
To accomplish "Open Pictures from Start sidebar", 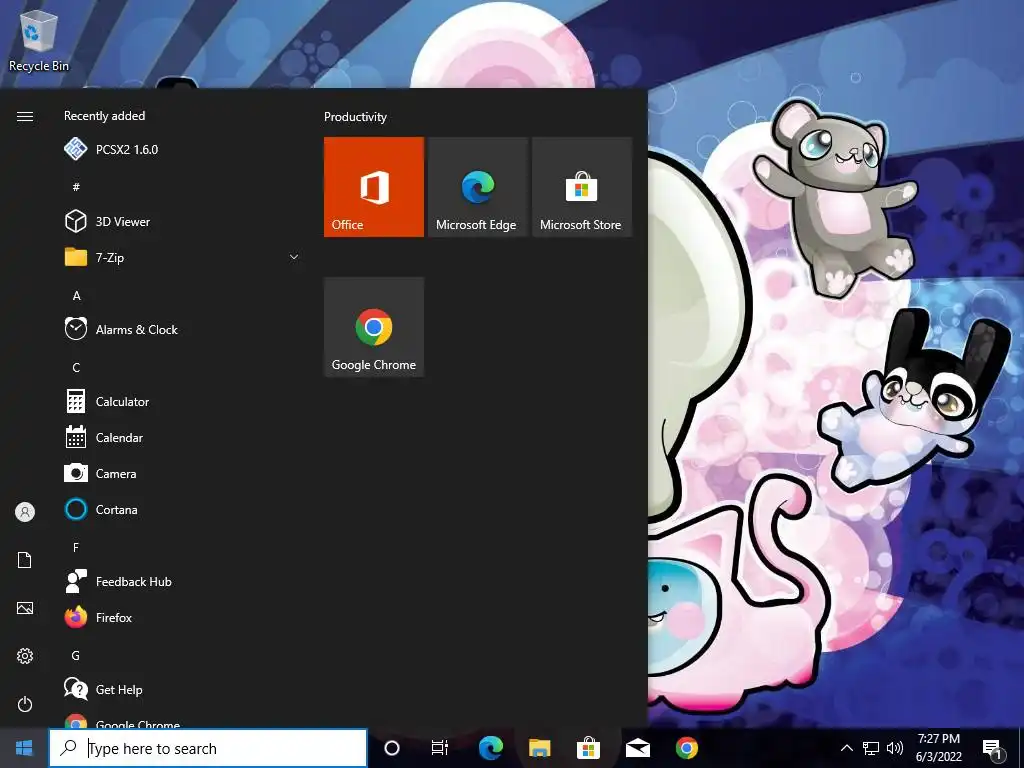I will [x=25, y=608].
